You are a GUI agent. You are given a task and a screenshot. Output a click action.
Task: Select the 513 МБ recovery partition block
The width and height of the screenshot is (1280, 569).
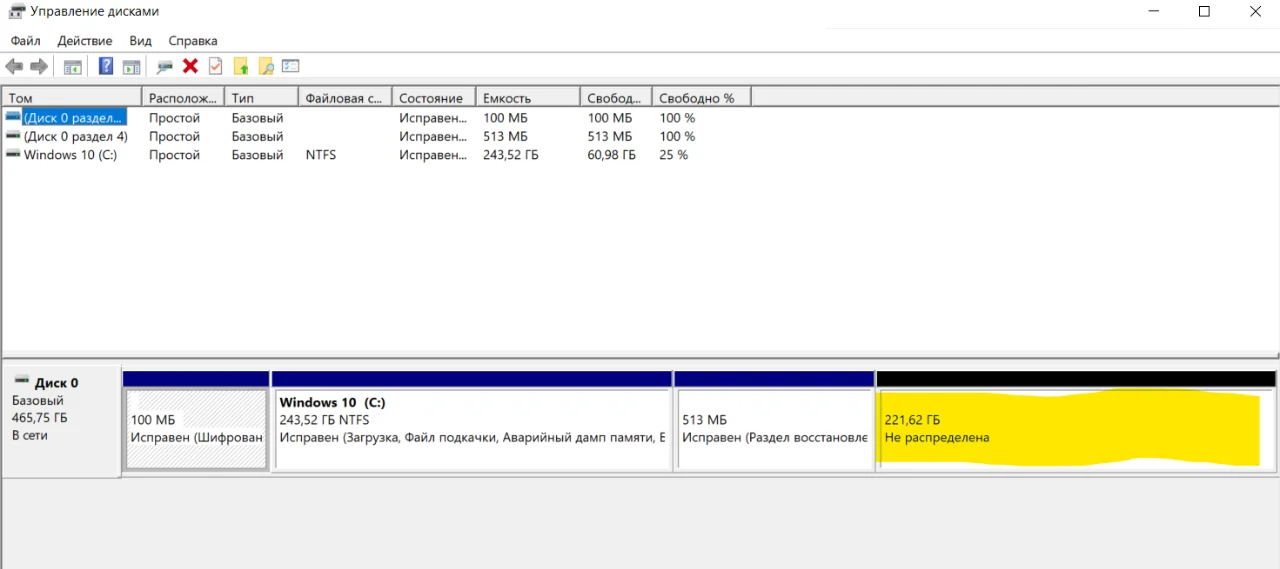click(x=774, y=430)
